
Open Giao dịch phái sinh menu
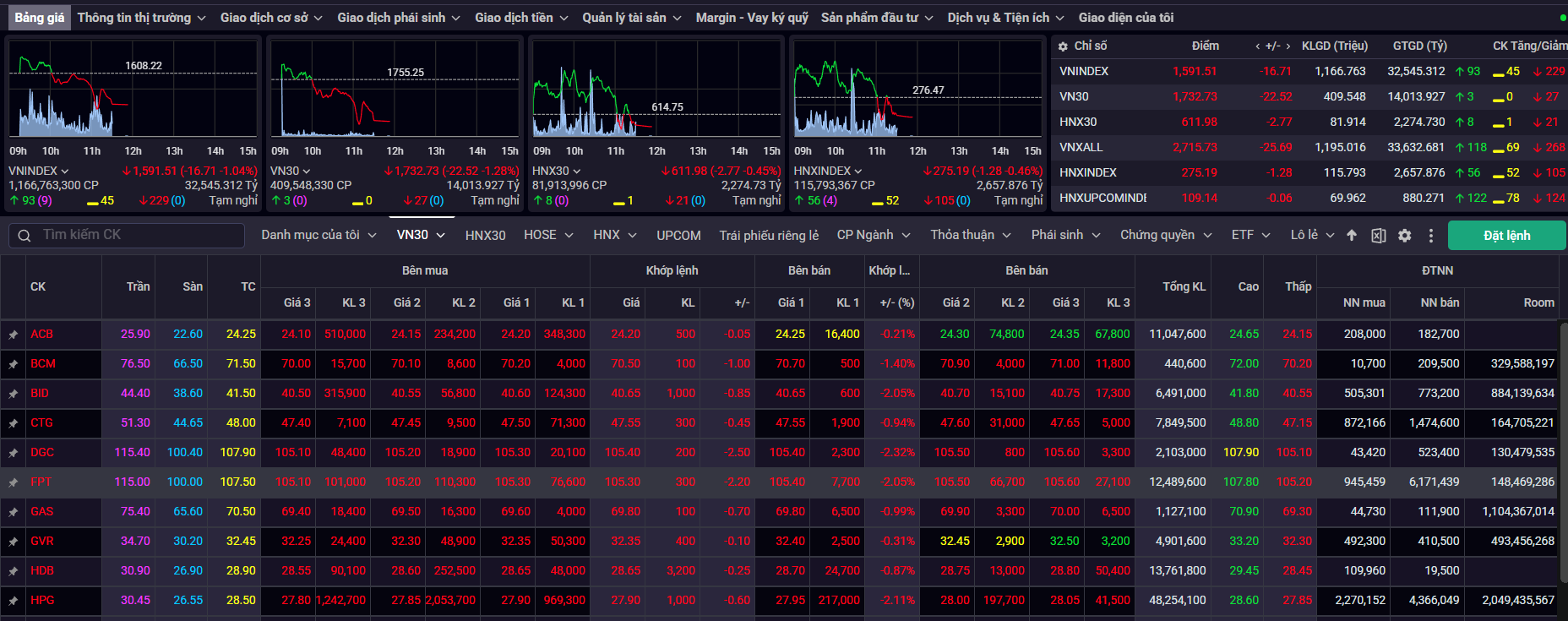399,18
